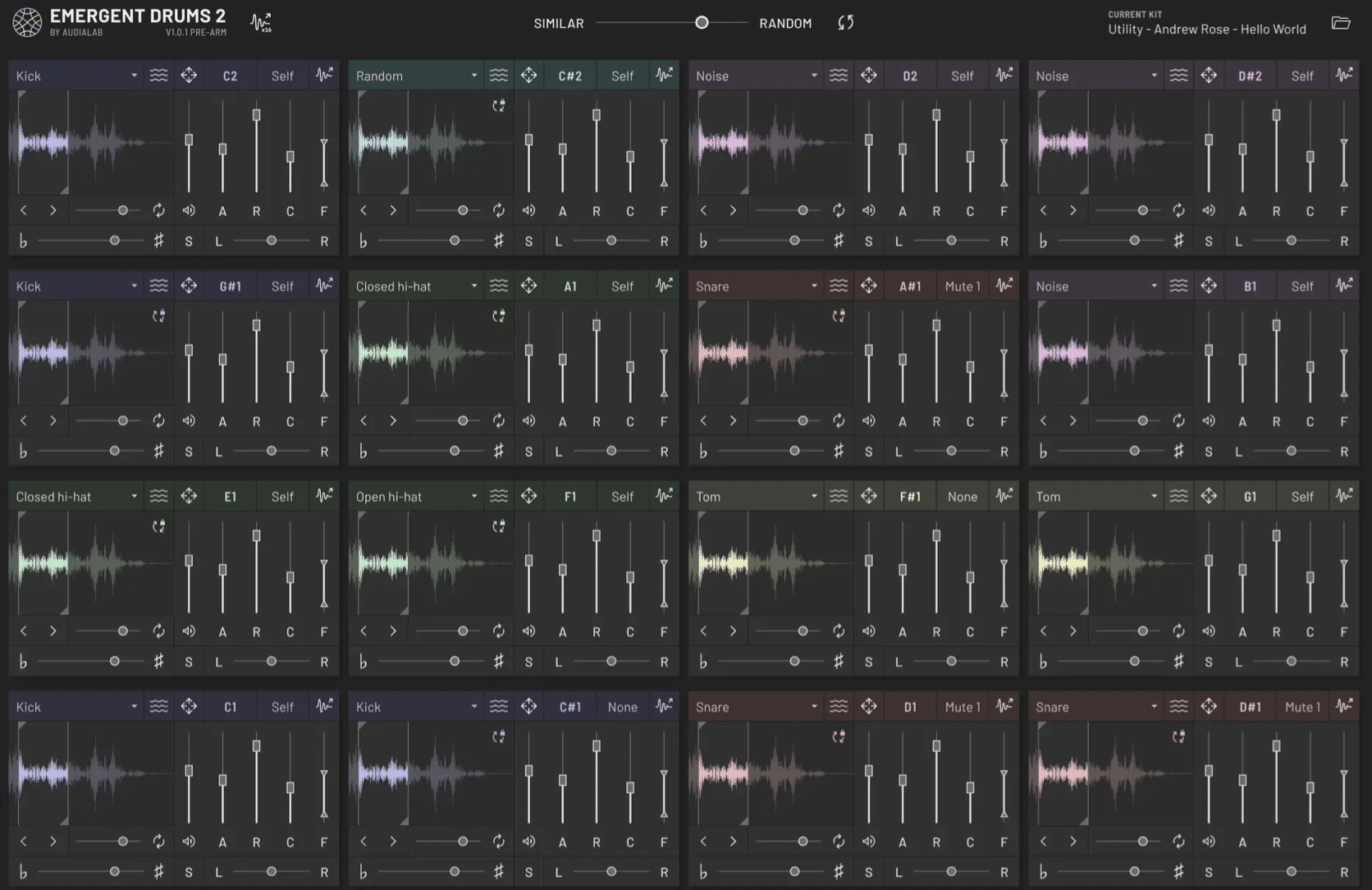This screenshot has height=890, width=1372.
Task: Click the regenerate-all arrows beside RANDOM
Action: [846, 22]
